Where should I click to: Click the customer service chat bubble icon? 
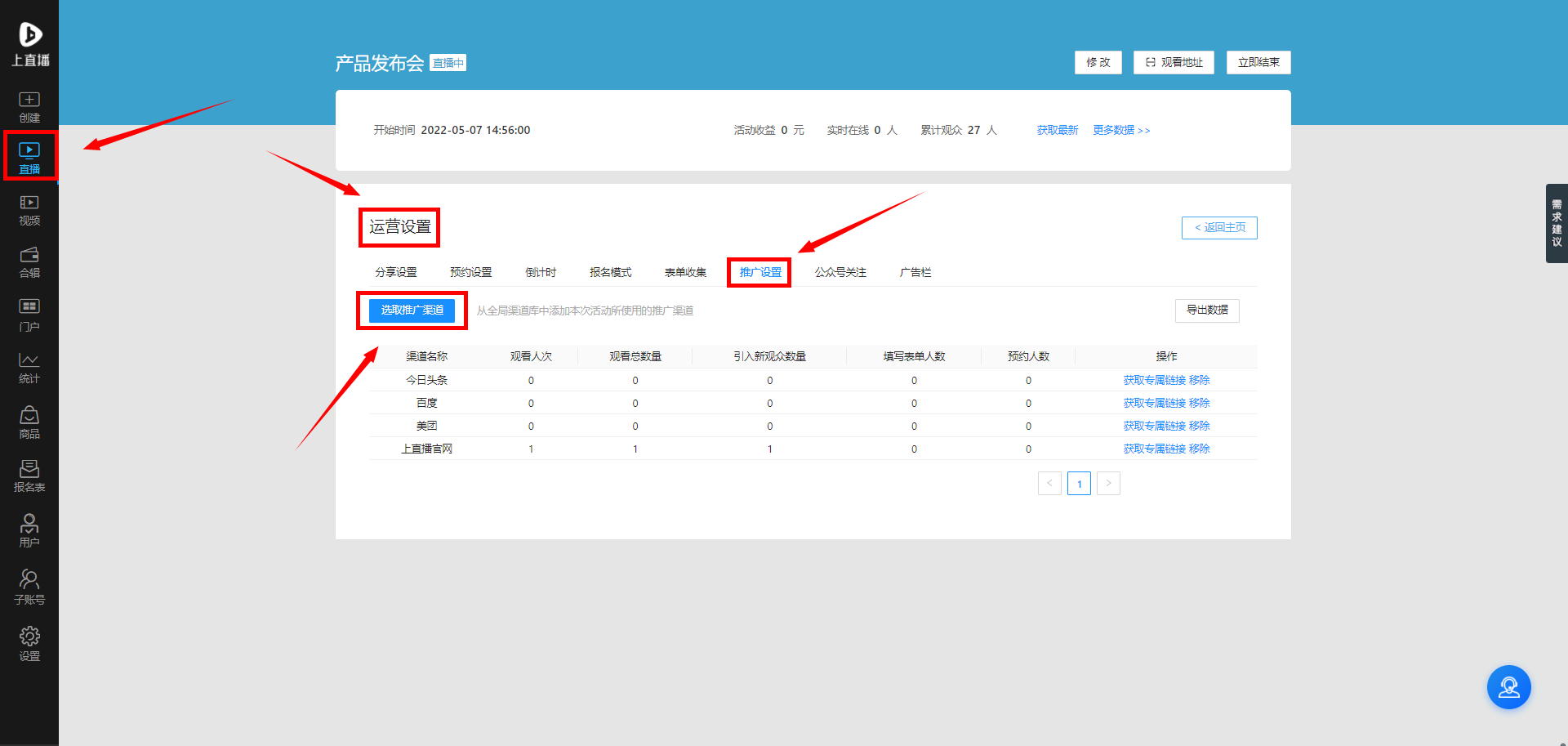coord(1508,687)
